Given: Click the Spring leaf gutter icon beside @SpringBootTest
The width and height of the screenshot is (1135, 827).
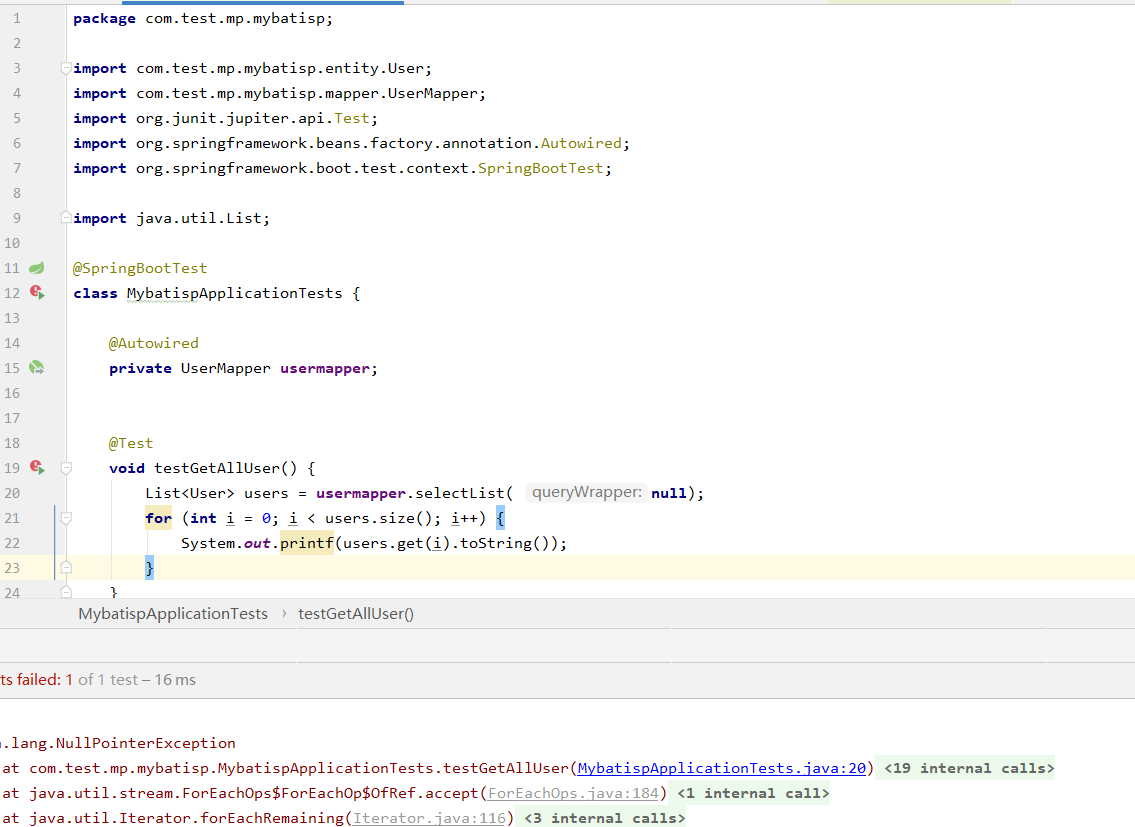Looking at the screenshot, I should 37,268.
